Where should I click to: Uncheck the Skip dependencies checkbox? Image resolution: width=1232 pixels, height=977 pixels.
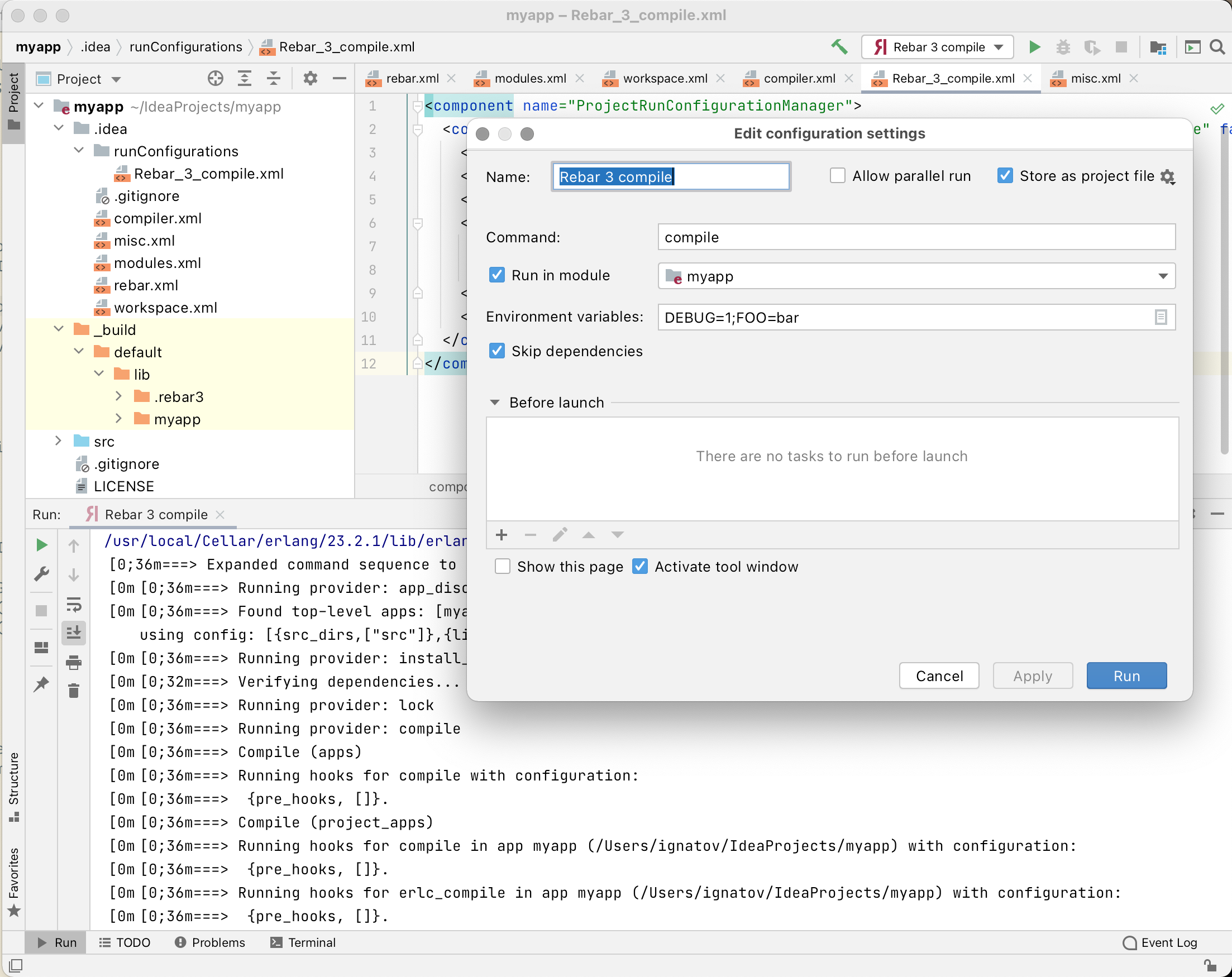[x=497, y=351]
